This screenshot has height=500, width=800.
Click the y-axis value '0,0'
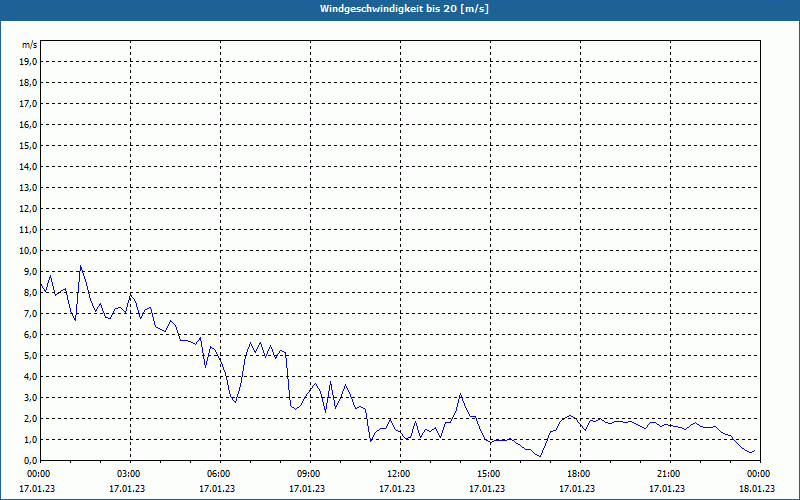(30, 460)
